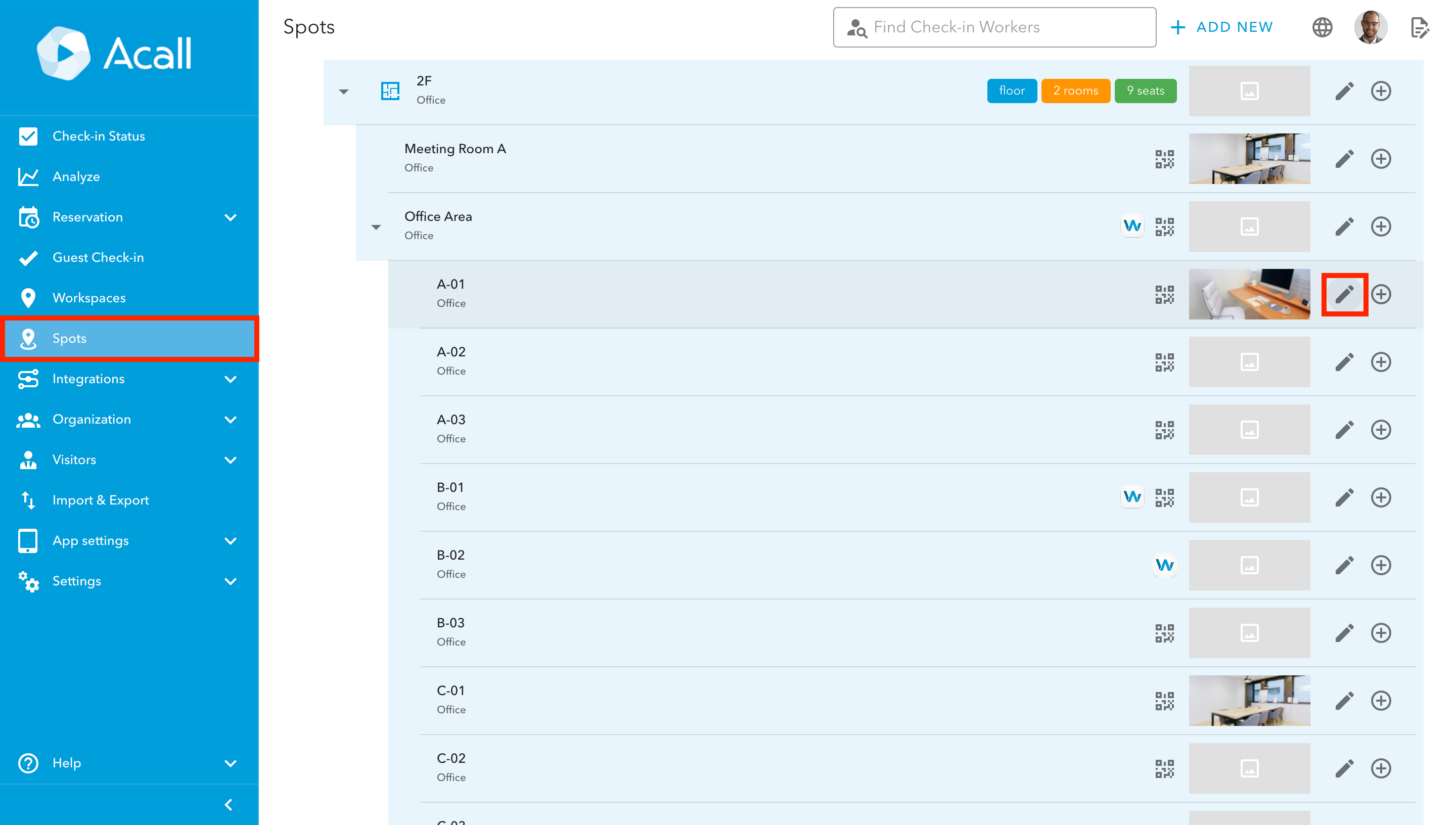Edit Meeting Room A with pencil icon

click(1344, 159)
